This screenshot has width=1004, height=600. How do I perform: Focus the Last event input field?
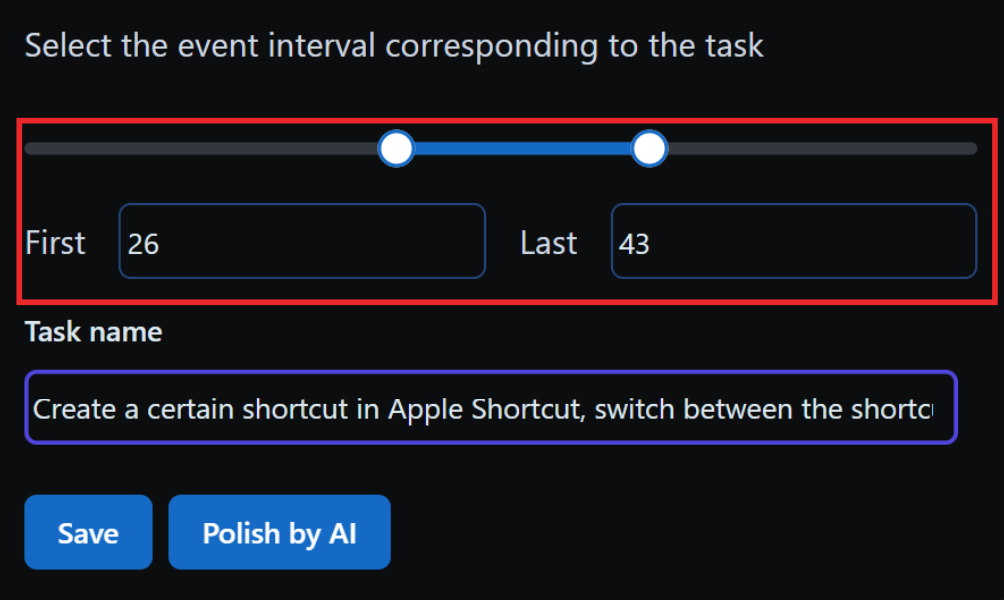793,241
